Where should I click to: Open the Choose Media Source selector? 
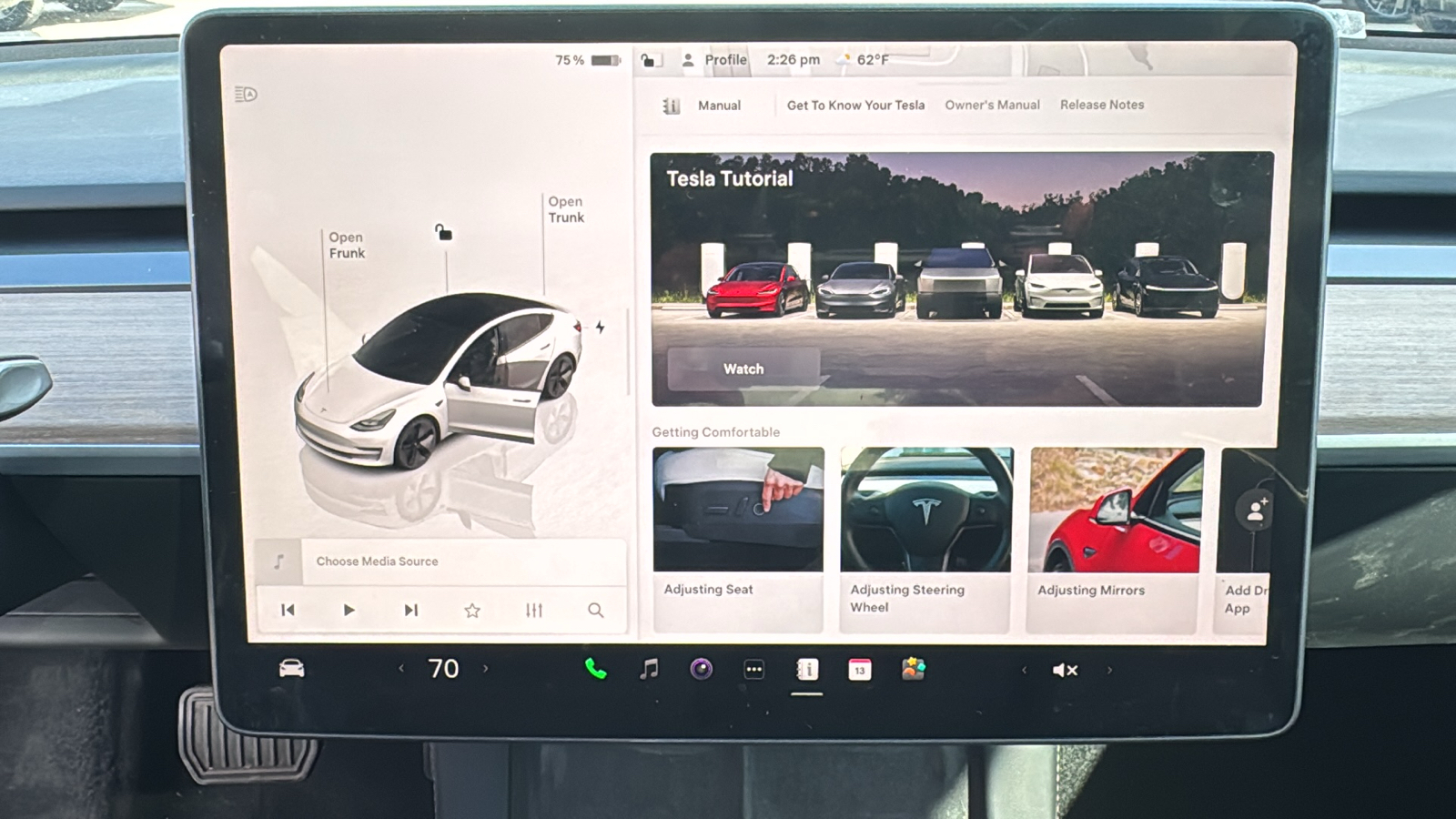[376, 561]
